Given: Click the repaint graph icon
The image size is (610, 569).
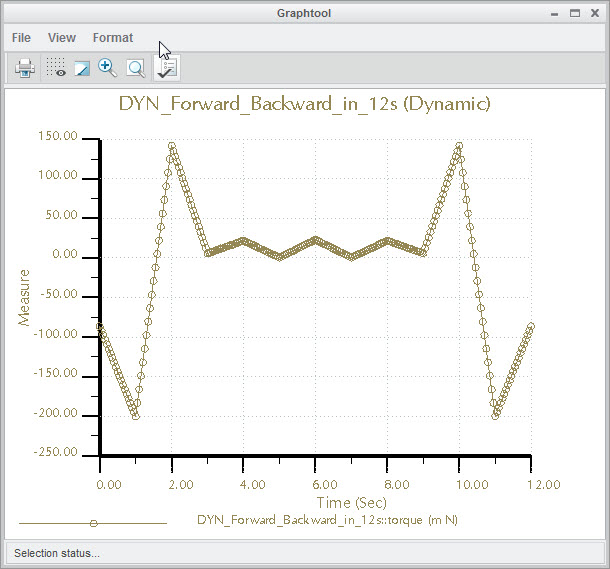Looking at the screenshot, I should [82, 68].
